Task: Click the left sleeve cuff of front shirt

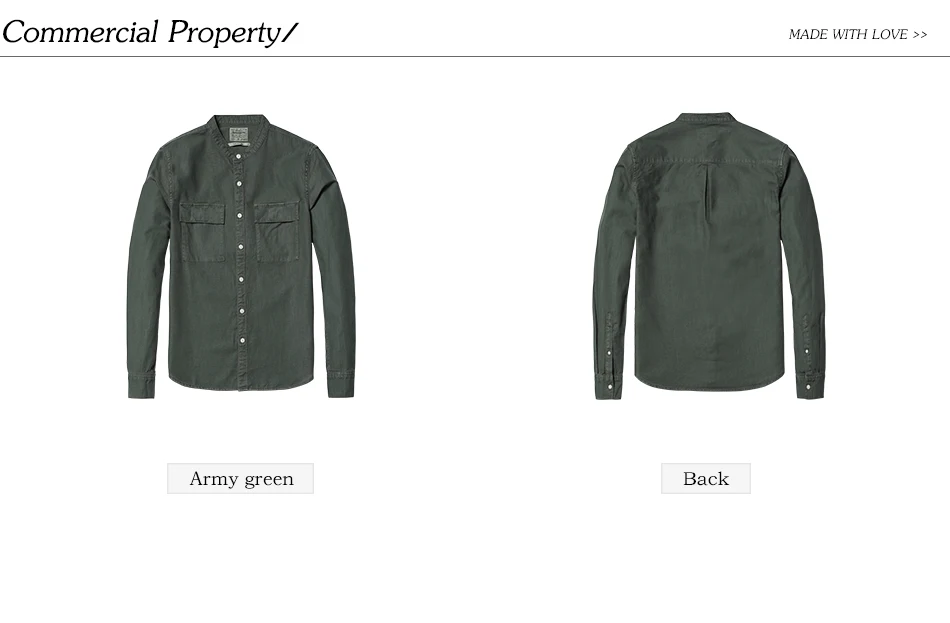Action: (x=141, y=386)
